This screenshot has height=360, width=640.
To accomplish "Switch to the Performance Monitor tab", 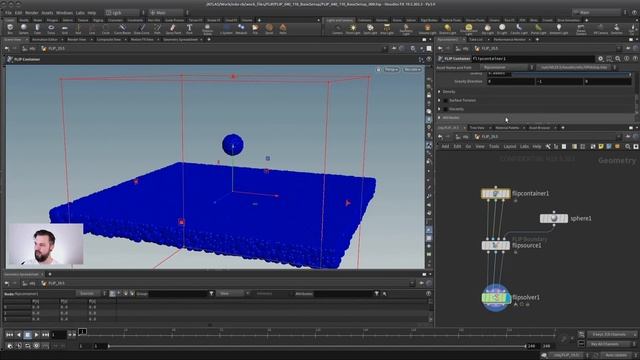I will point(509,40).
